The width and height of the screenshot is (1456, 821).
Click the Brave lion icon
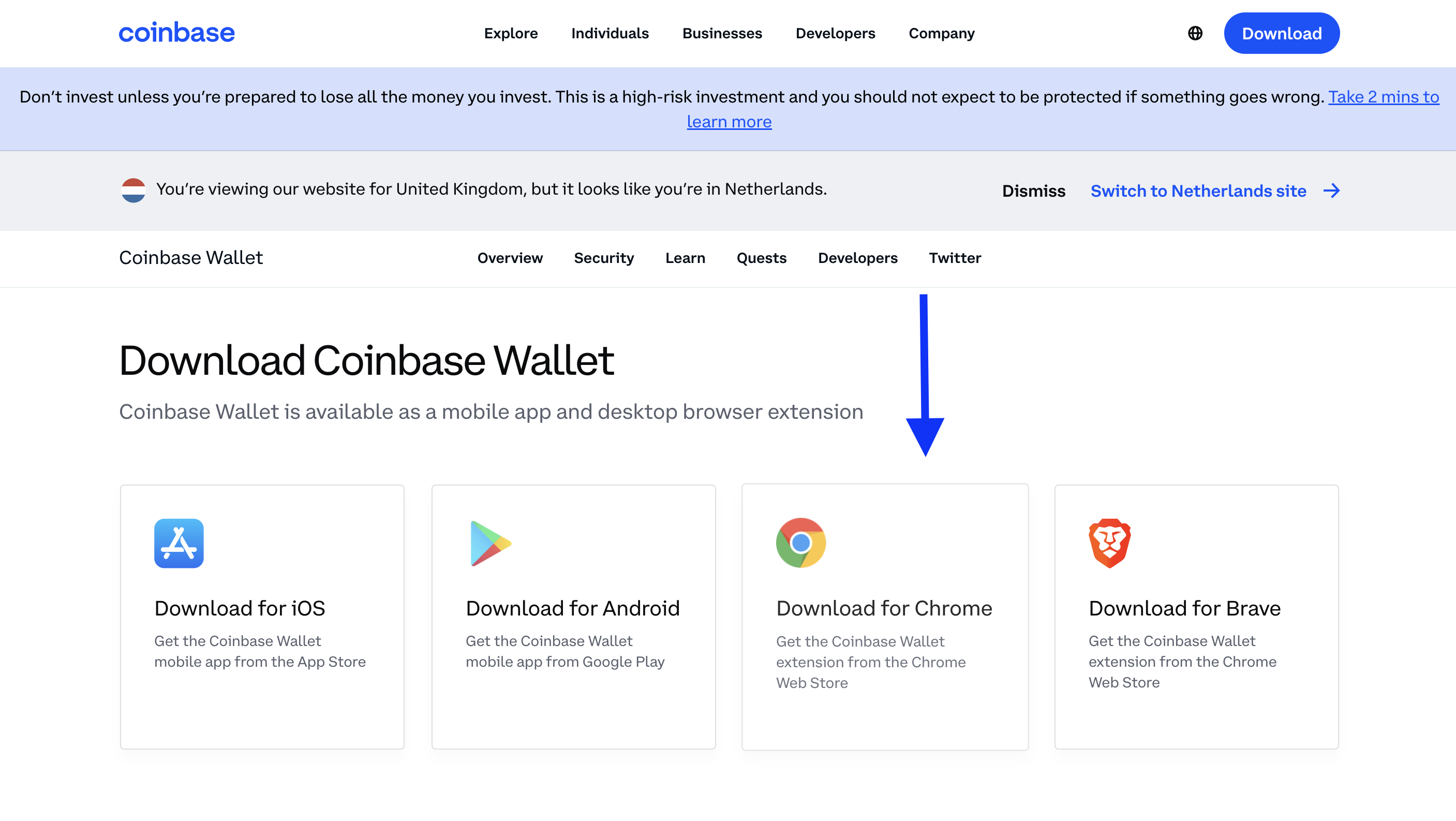pos(1109,544)
